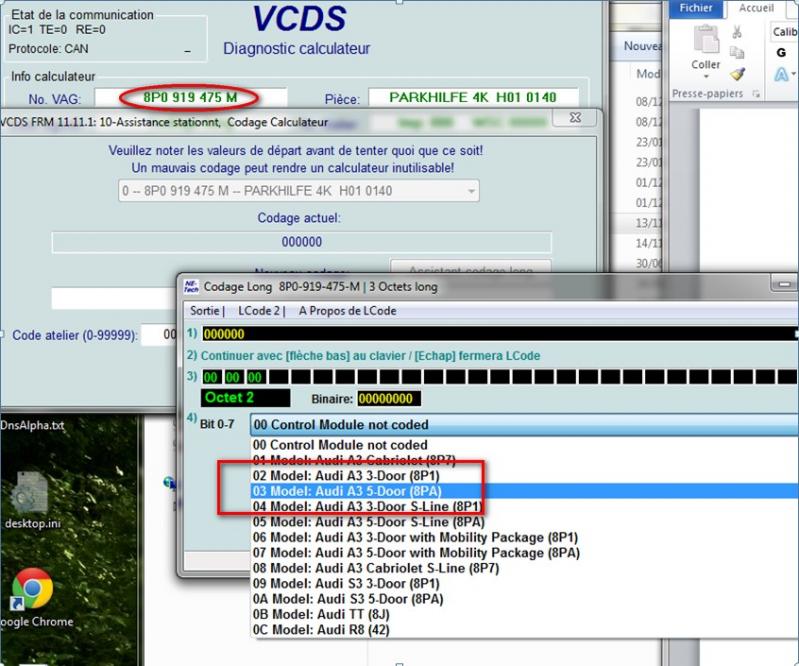Viewport: 799px width, 666px height.
Task: Select 0B Audi TT (8J) option
Action: click(x=525, y=615)
